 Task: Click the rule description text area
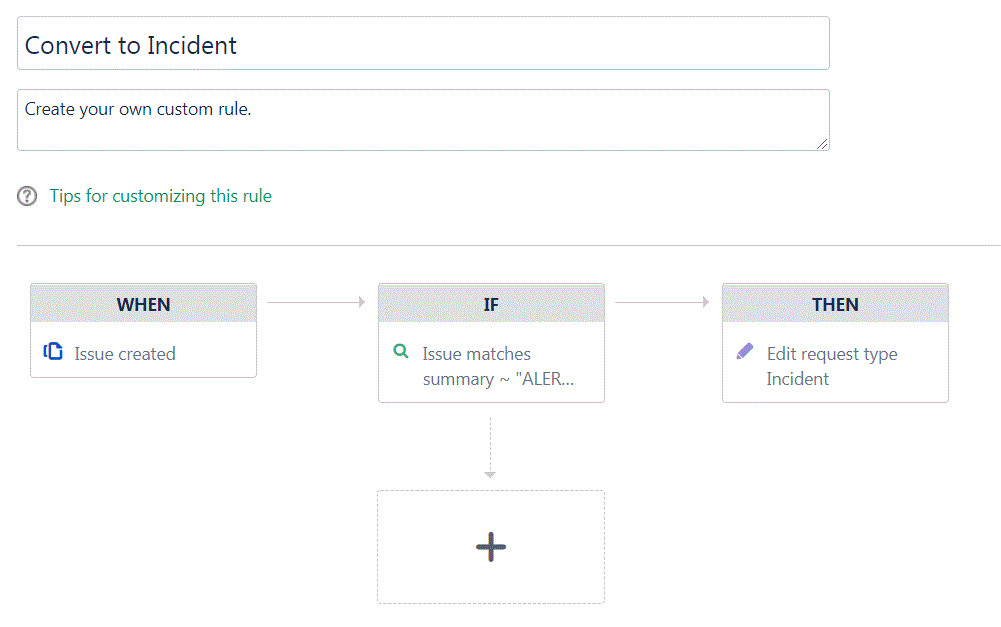pos(423,120)
